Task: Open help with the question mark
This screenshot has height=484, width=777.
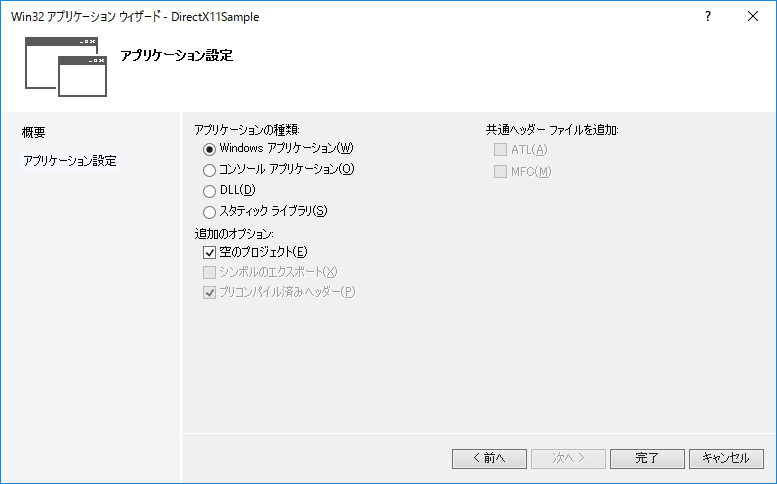Action: click(708, 16)
